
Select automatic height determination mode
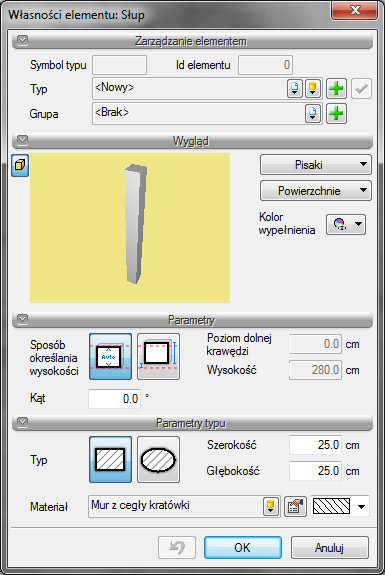pyautogui.click(x=110, y=356)
